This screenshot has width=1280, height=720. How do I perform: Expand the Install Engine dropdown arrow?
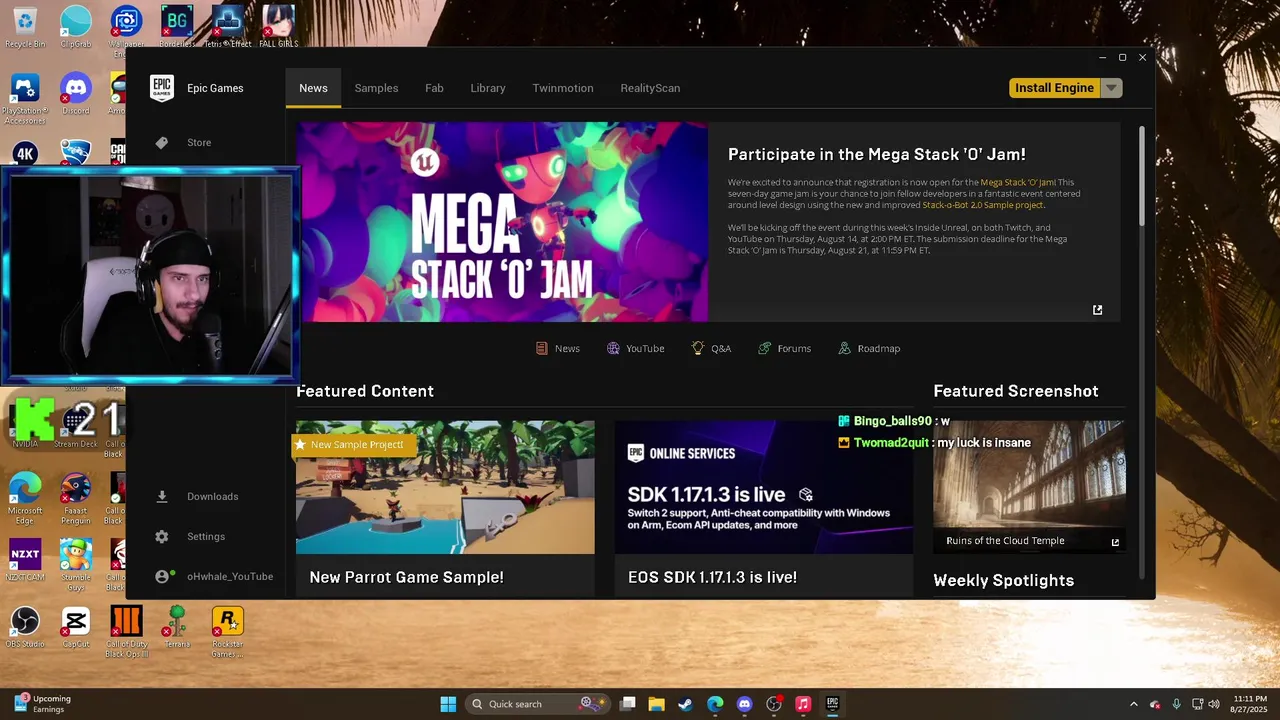pyautogui.click(x=1111, y=88)
